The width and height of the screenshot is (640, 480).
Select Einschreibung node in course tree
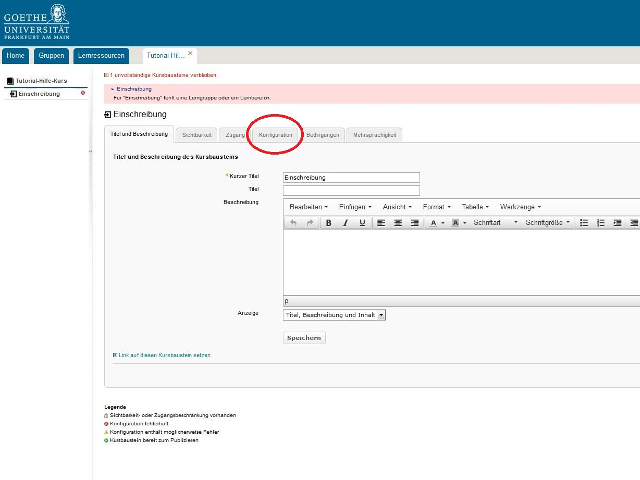39,94
